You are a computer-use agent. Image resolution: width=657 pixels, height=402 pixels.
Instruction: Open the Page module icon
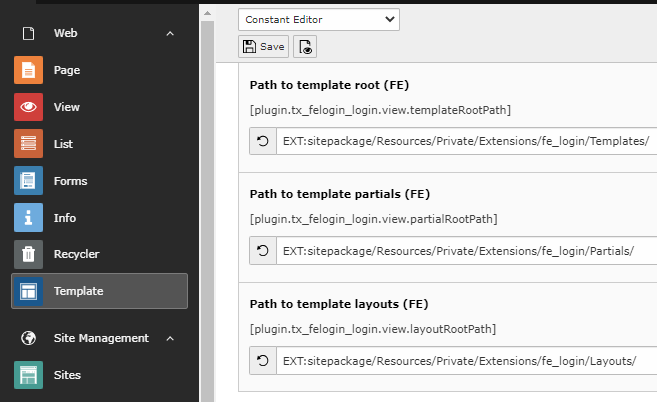pyautogui.click(x=29, y=70)
